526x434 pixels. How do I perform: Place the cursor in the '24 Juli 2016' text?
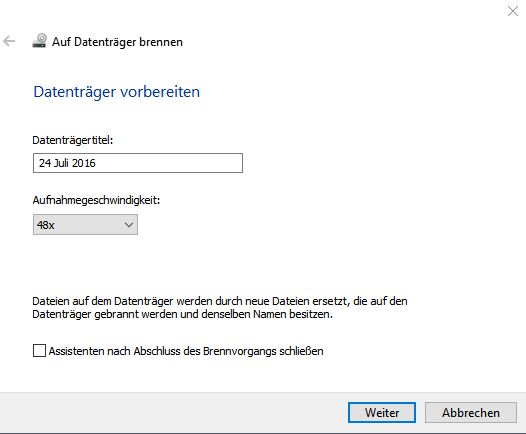pos(67,163)
